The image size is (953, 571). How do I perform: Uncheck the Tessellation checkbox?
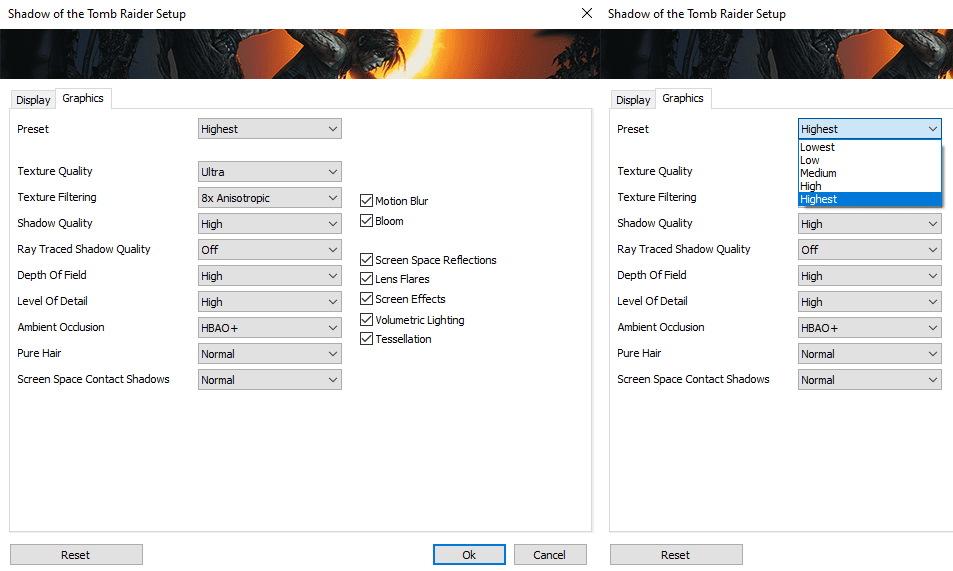pos(366,338)
